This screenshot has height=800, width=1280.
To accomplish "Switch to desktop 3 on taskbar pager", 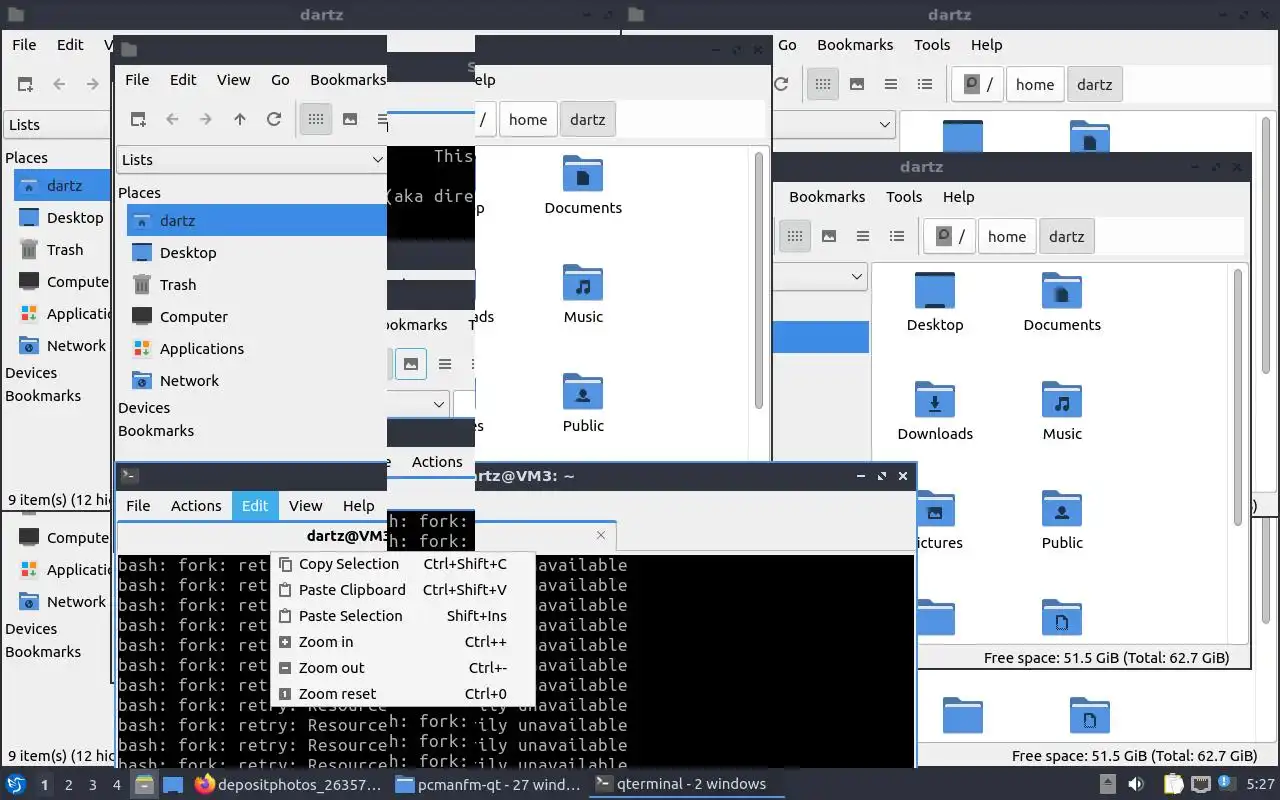I will point(93,784).
